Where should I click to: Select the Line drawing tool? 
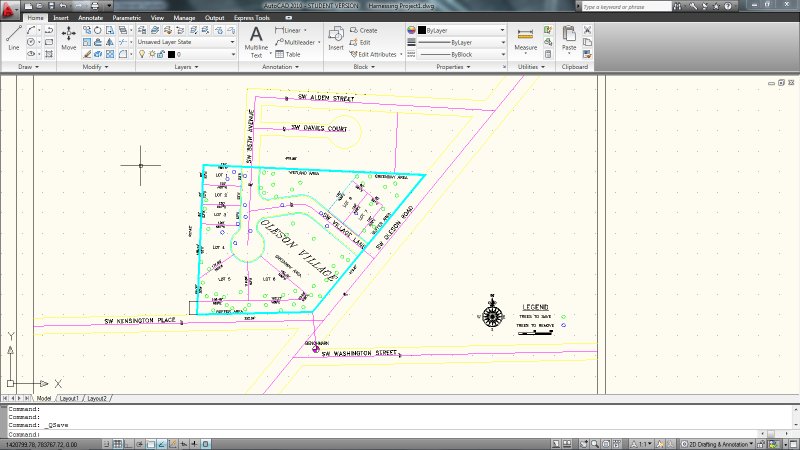13,37
